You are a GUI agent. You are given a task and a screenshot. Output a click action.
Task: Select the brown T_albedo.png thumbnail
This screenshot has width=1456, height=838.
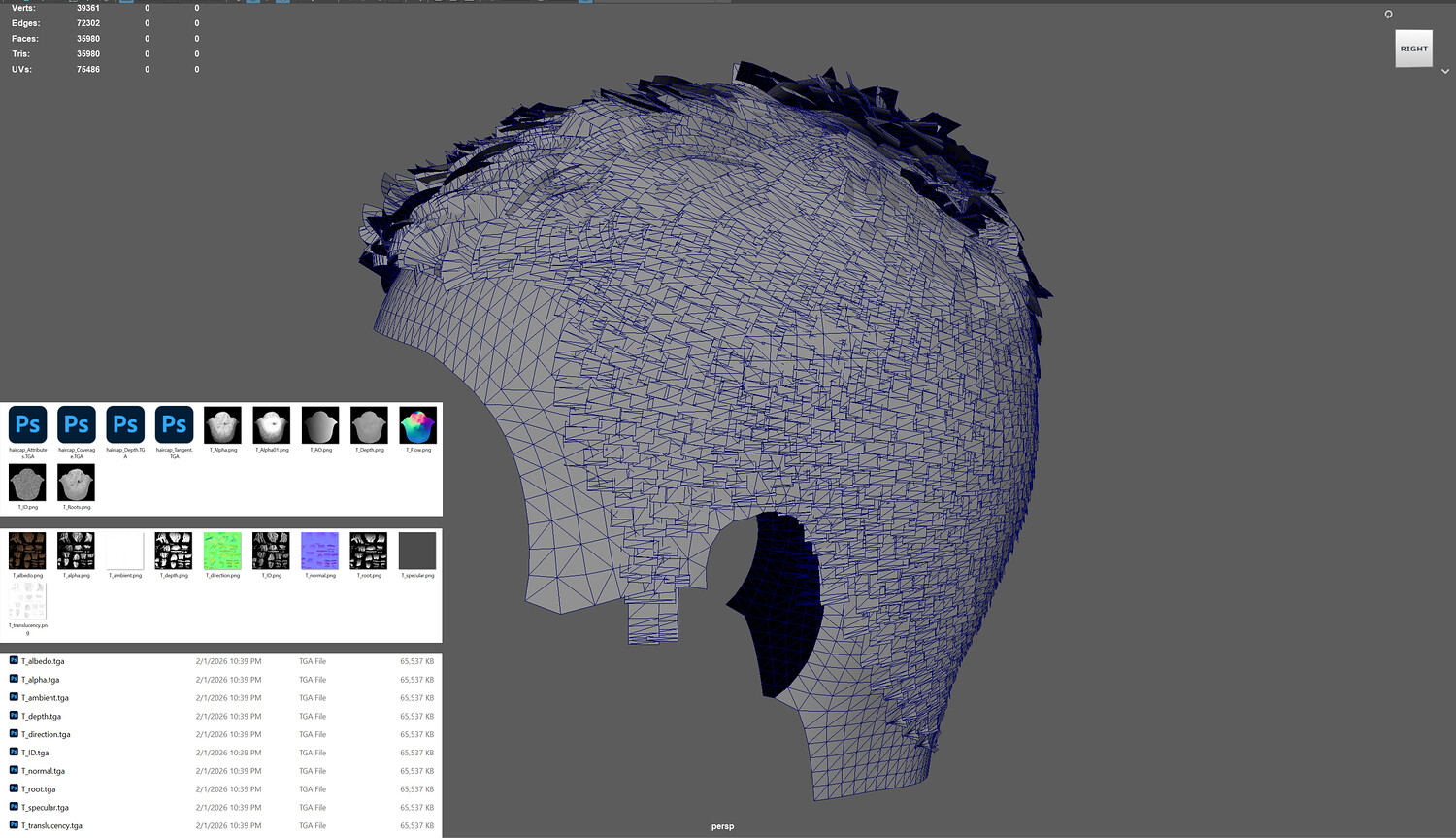point(27,551)
